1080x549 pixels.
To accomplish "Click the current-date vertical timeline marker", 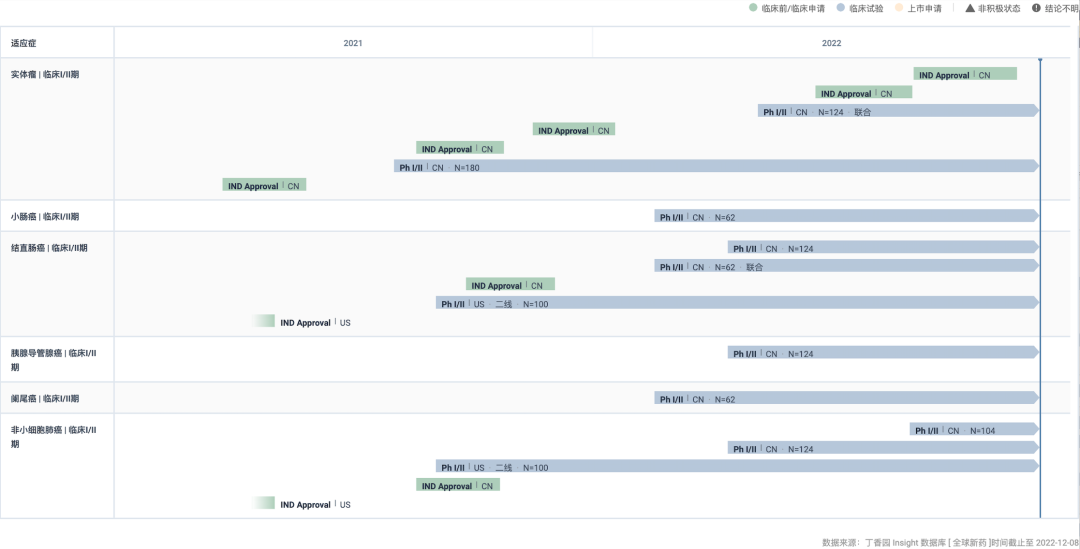I will click(1040, 288).
